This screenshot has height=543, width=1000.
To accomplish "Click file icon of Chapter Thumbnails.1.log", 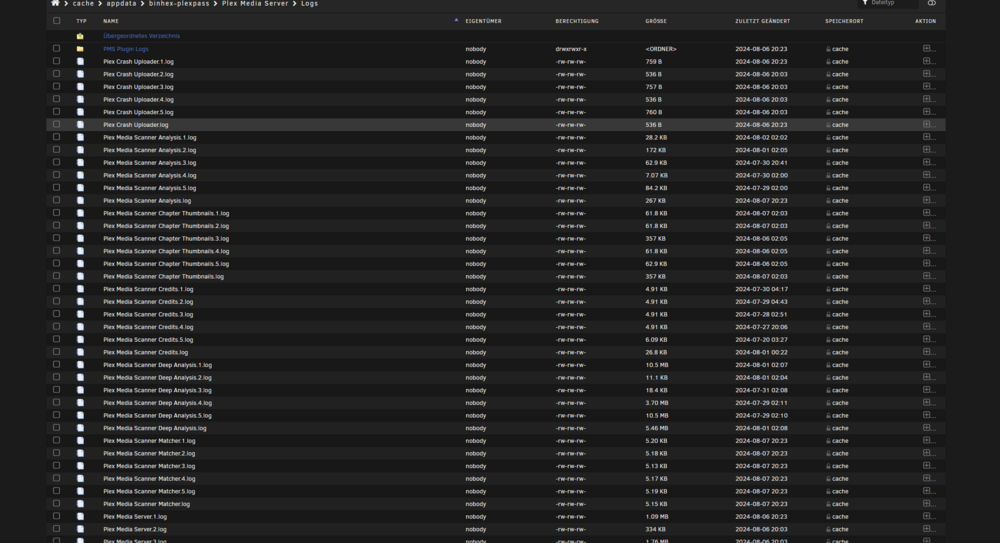I will [80, 213].
